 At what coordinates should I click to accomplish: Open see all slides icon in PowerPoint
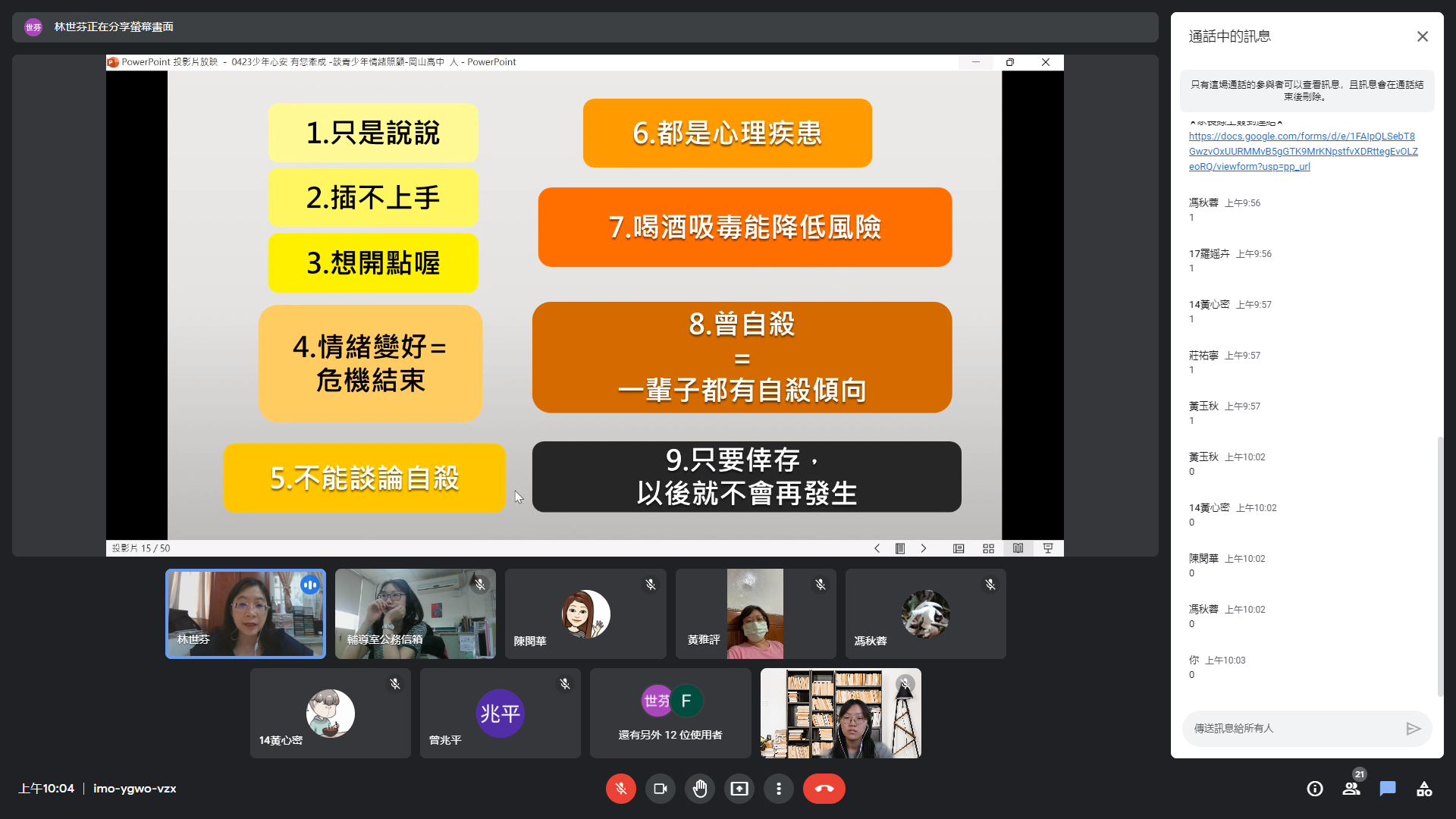900,548
